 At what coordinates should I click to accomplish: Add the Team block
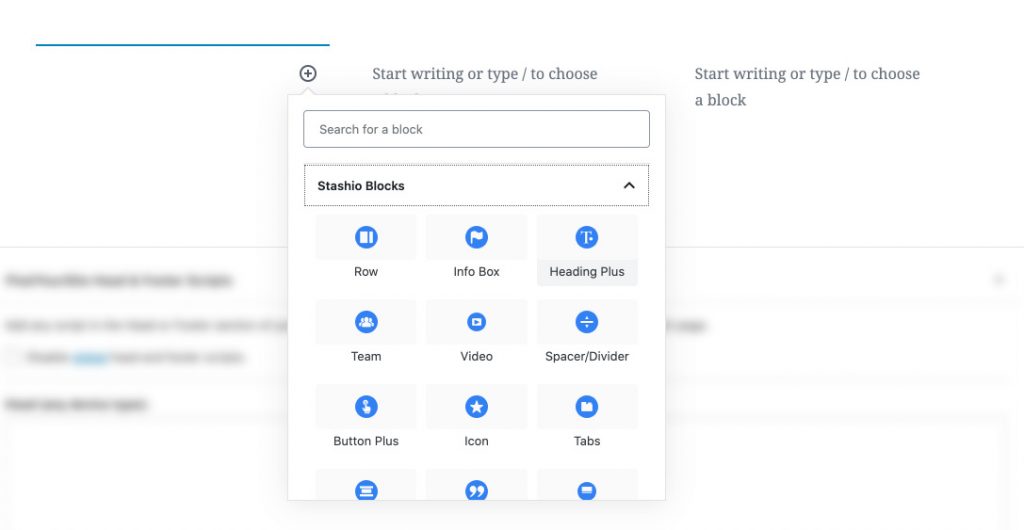pyautogui.click(x=366, y=335)
